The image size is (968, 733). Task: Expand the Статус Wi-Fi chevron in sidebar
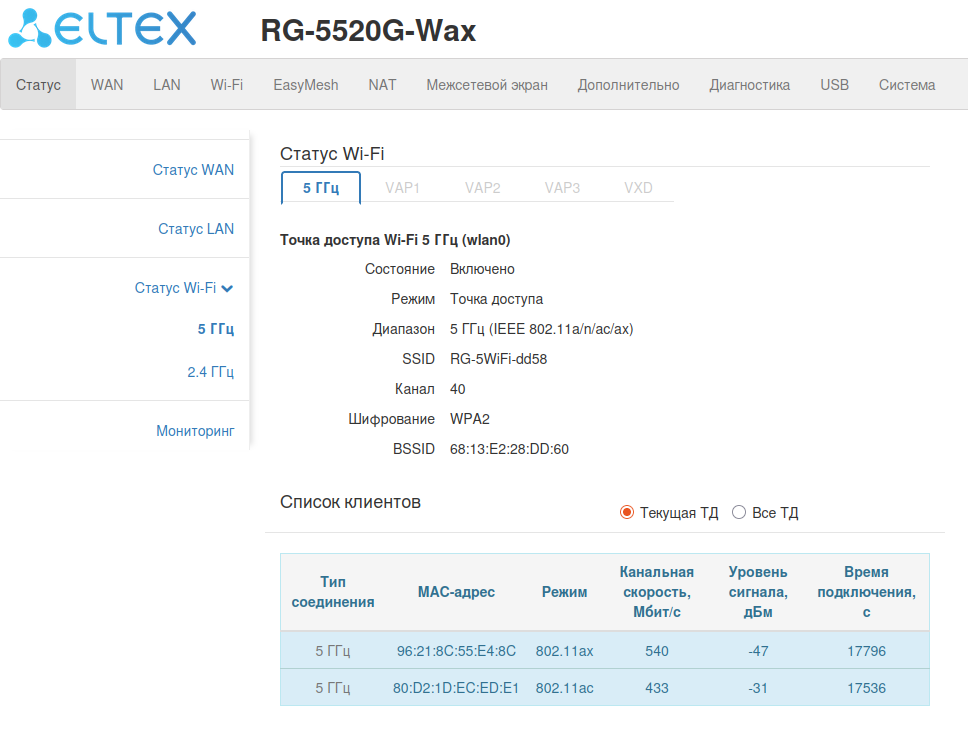click(227, 288)
